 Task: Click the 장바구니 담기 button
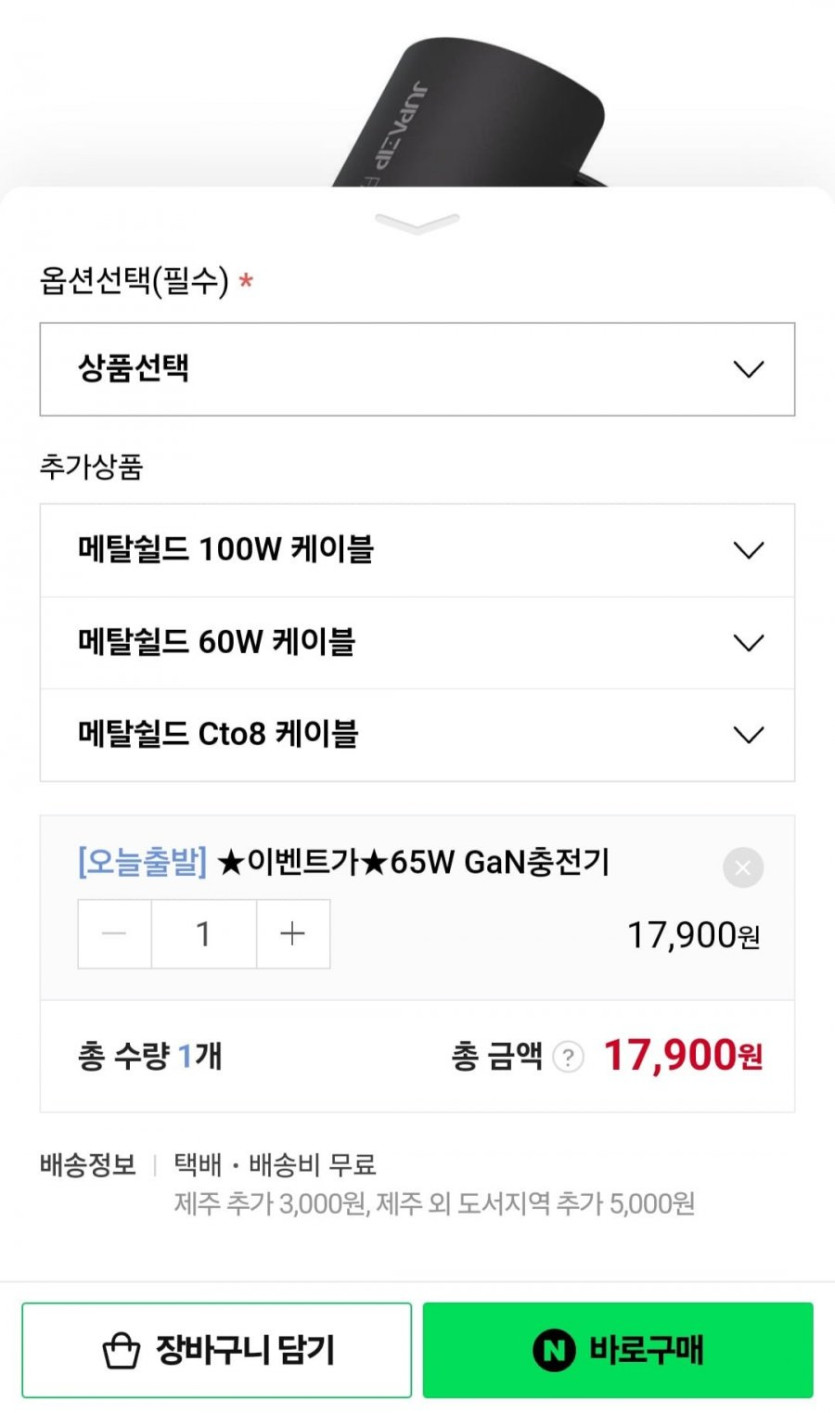click(x=217, y=1350)
